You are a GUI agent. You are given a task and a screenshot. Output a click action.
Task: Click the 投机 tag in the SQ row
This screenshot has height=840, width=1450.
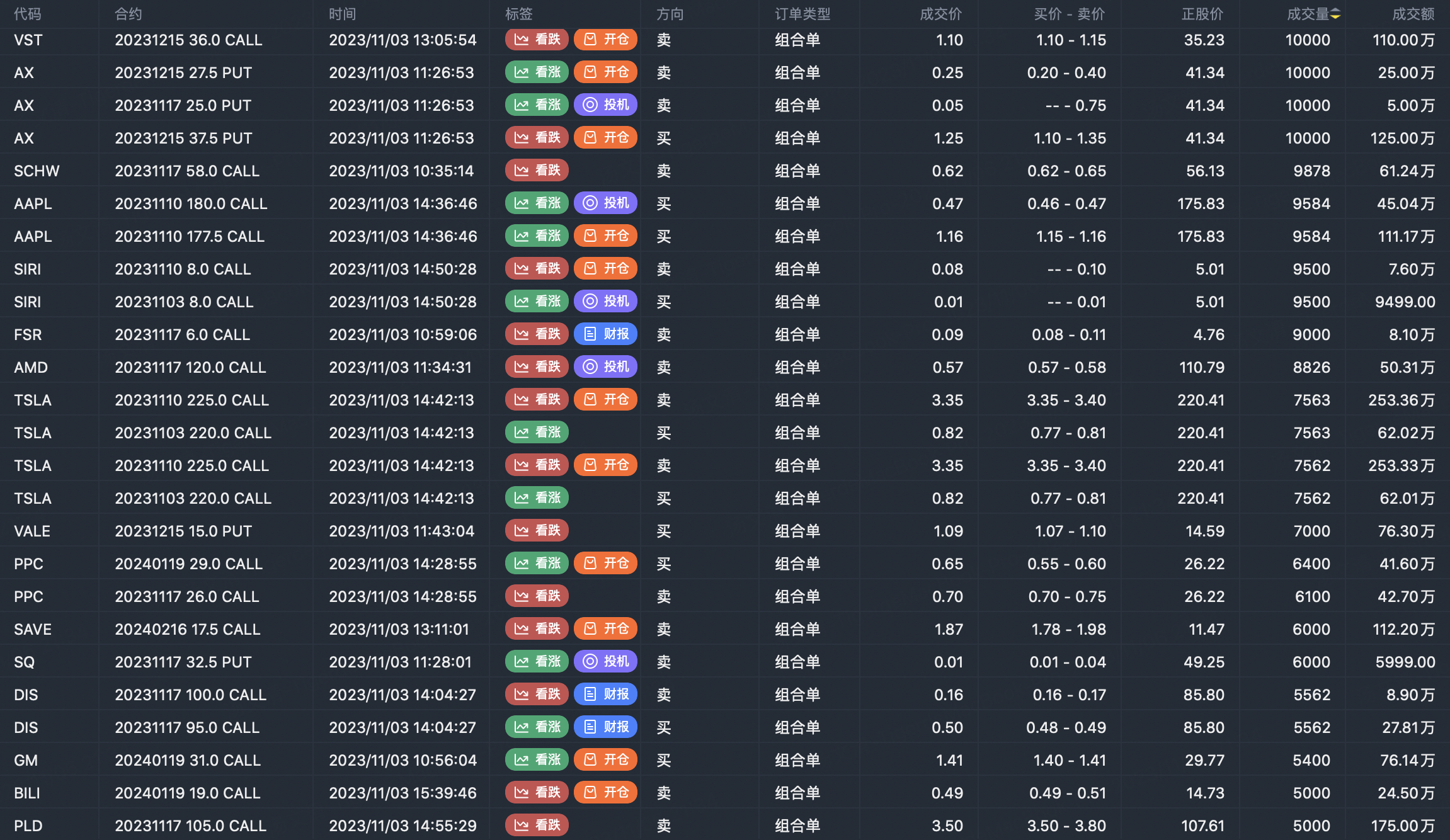point(605,662)
